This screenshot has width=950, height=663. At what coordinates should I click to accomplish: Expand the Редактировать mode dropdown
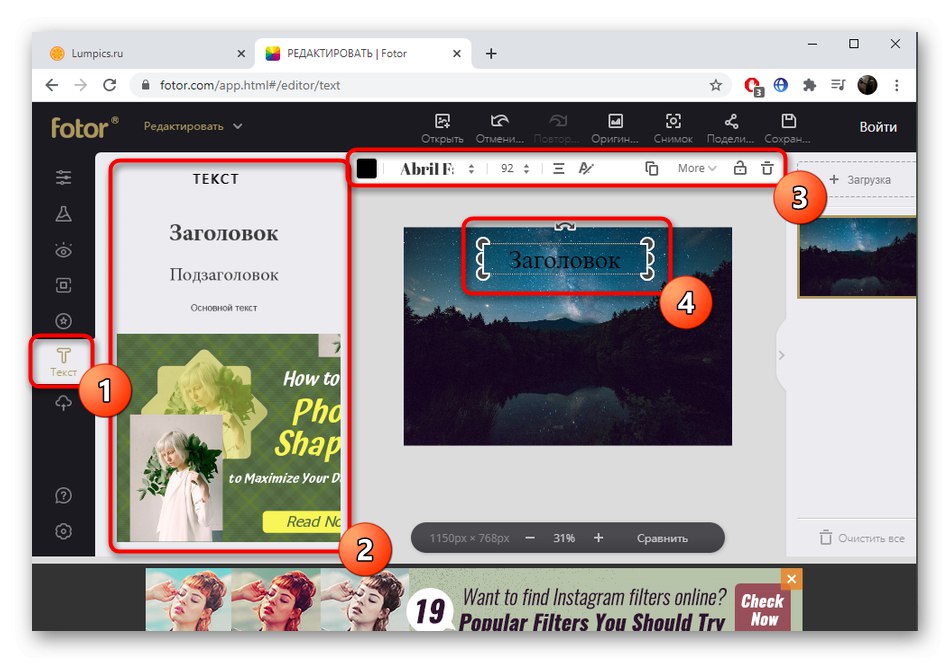pyautogui.click(x=193, y=126)
